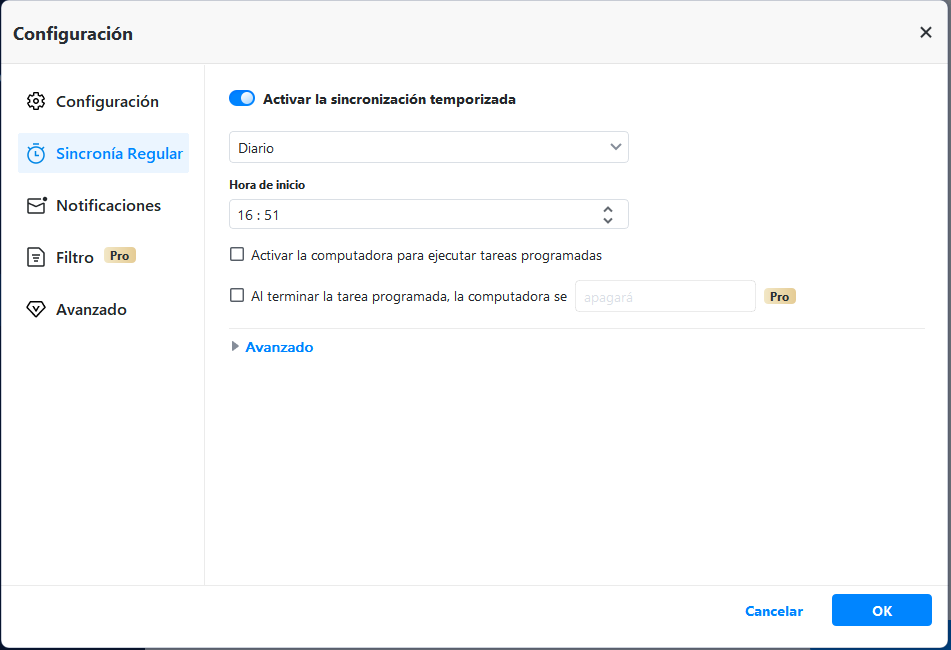Open the Configuración sidebar section
This screenshot has width=951, height=650.
coord(107,101)
